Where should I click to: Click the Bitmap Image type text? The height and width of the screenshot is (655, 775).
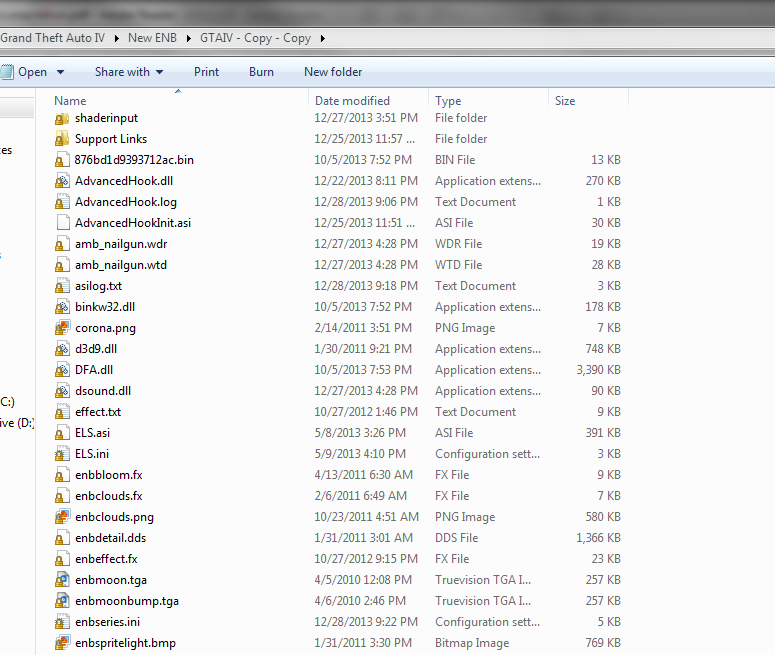tap(472, 643)
